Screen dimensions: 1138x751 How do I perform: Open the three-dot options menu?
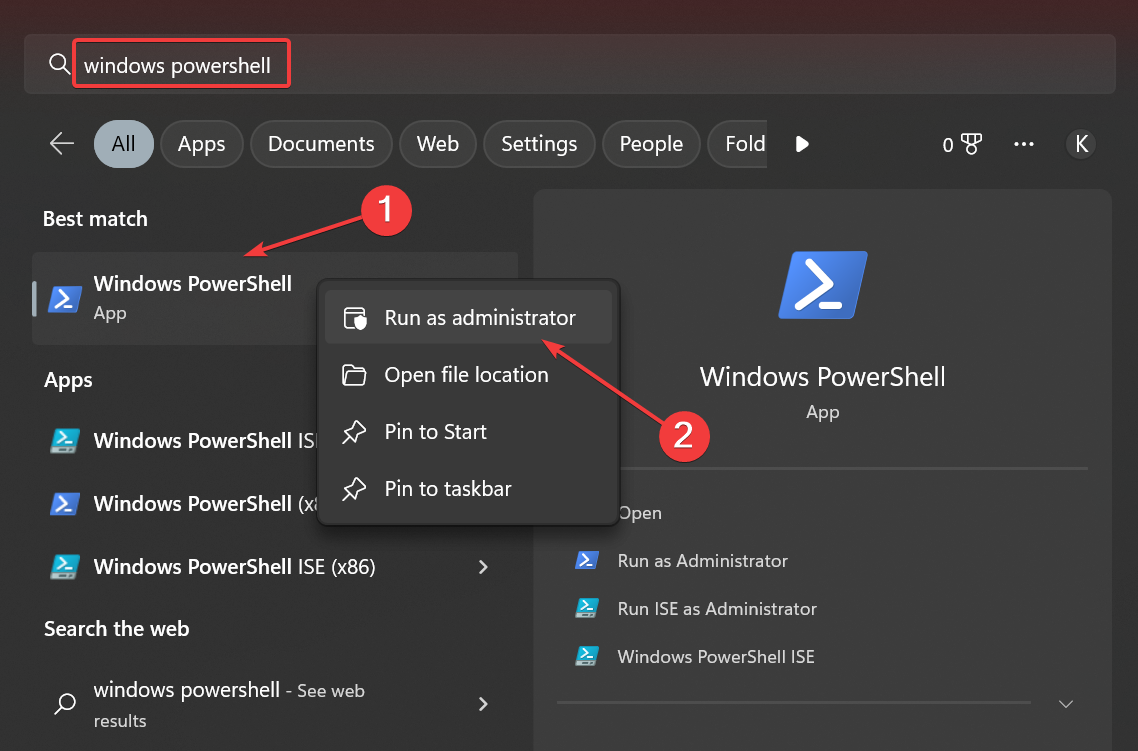click(x=1023, y=144)
